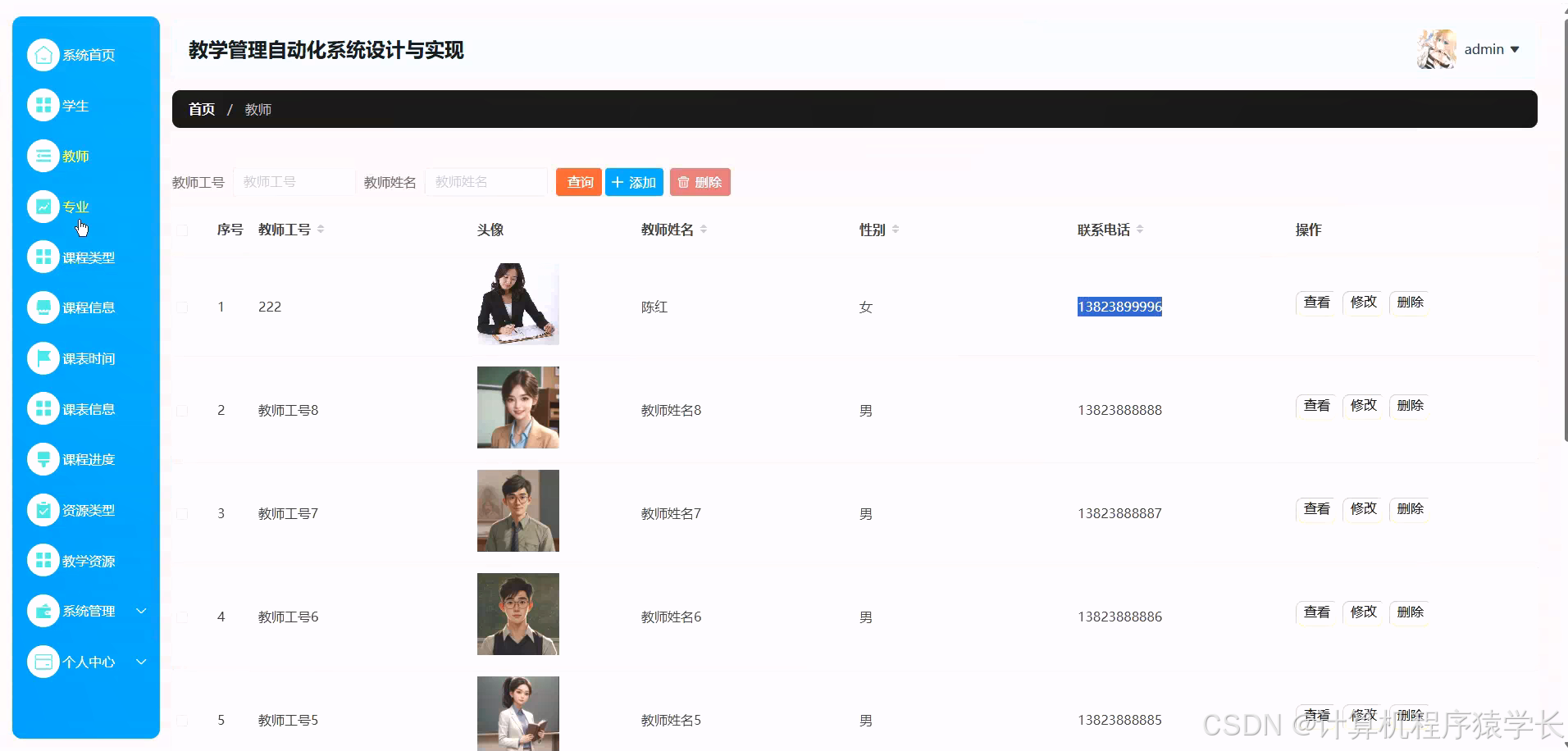The image size is (1568, 751).
Task: Open the 课程信息 course info icon
Action: coord(44,307)
